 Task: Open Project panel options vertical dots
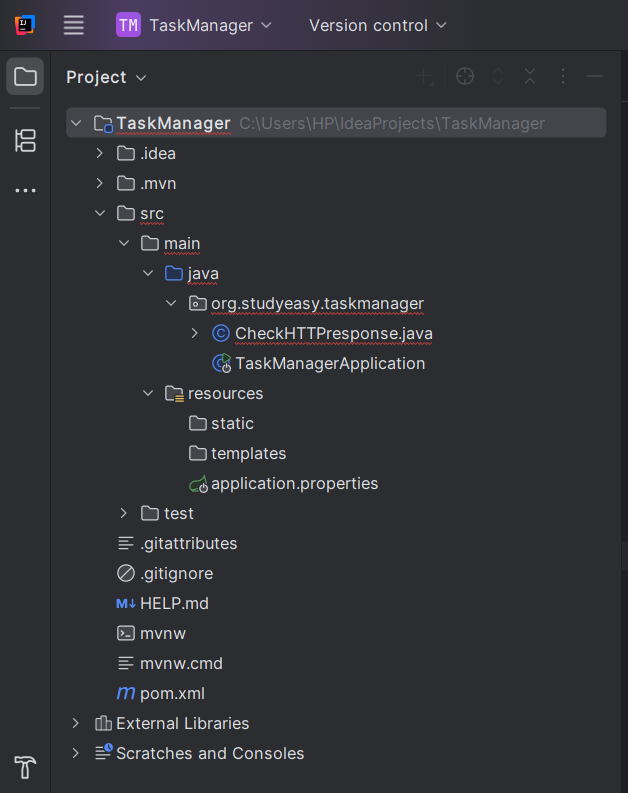[563, 76]
